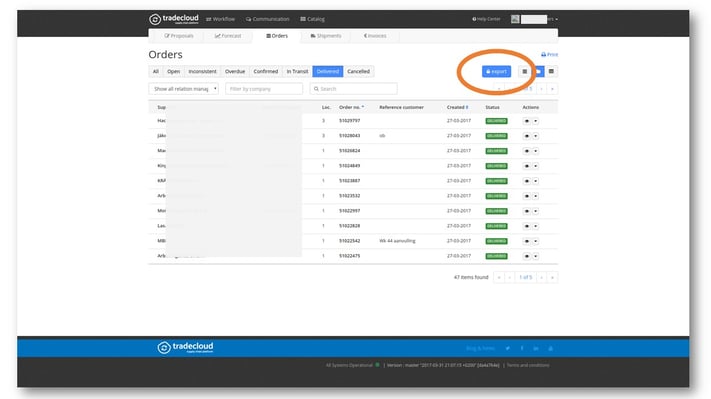View order 51023532 with the eye icon
711x399 pixels.
tap(526, 196)
